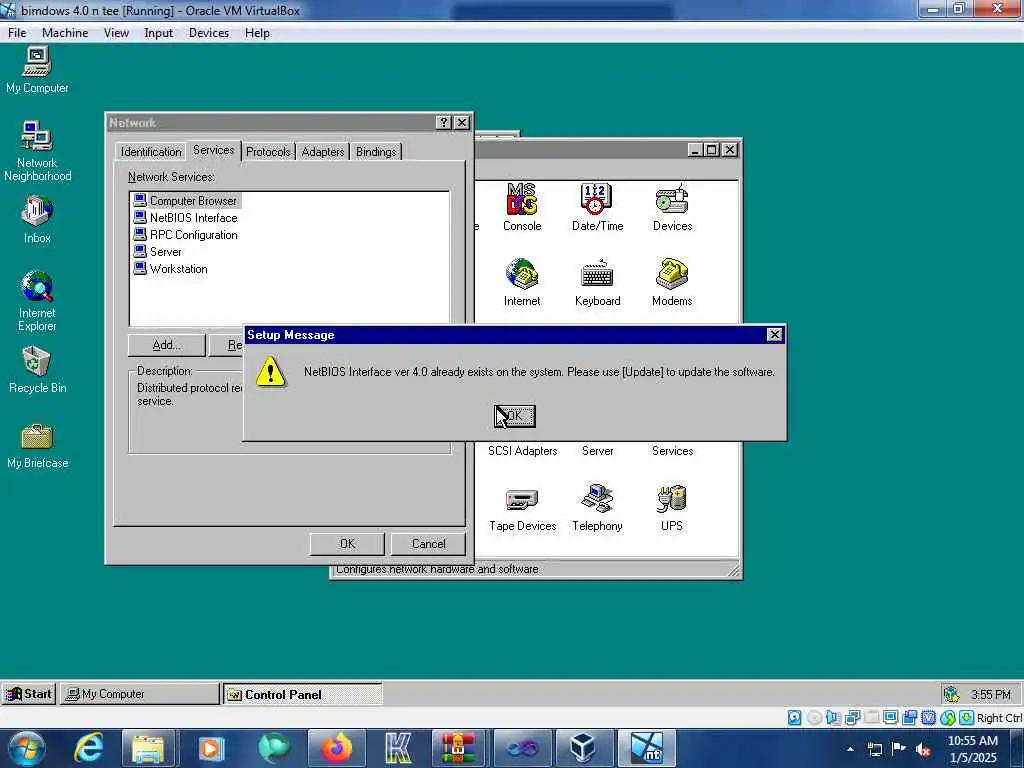Open Internet icon in Control Panel

[522, 283]
